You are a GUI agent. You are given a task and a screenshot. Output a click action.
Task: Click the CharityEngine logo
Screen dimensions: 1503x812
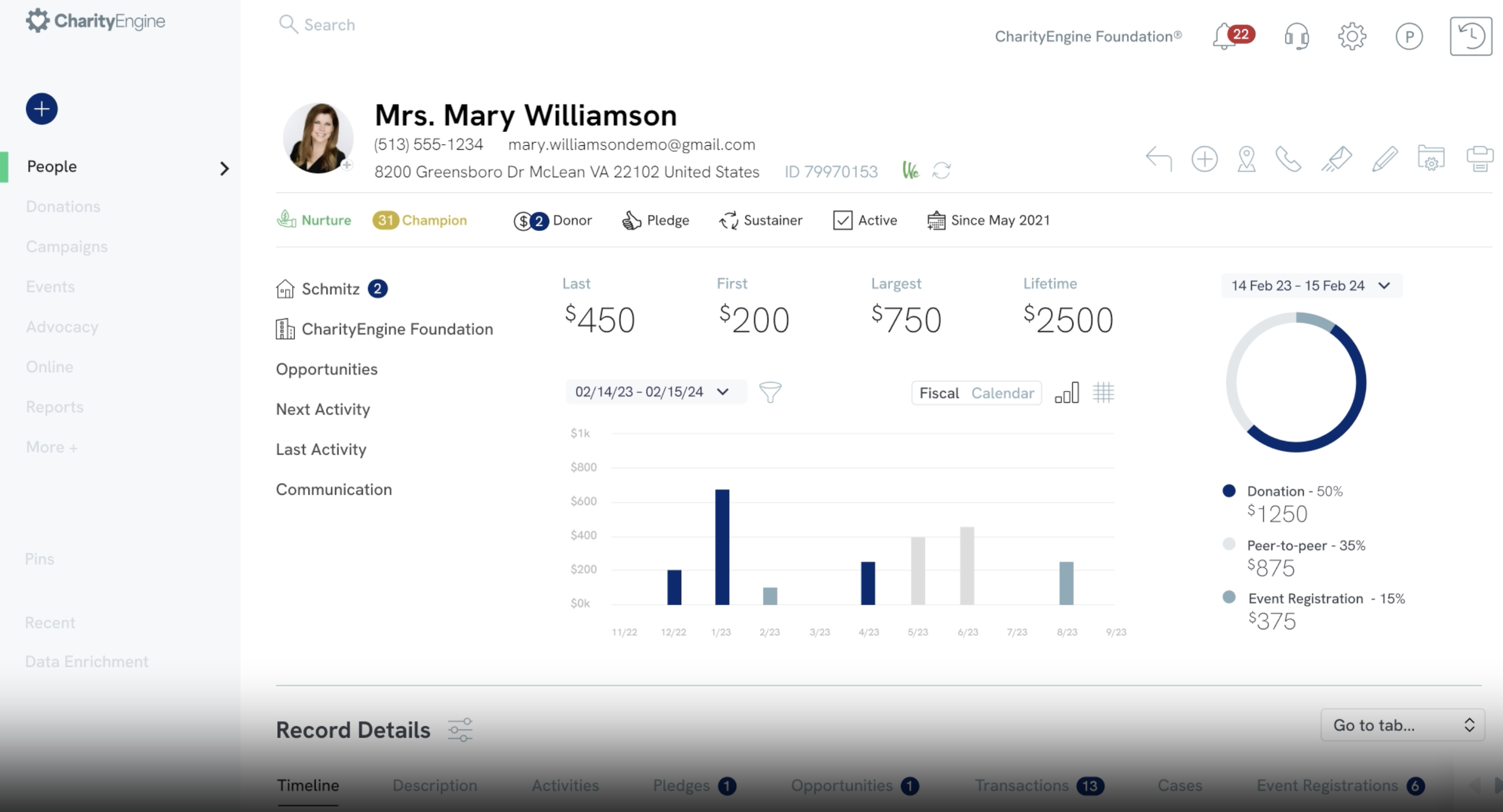(x=95, y=21)
